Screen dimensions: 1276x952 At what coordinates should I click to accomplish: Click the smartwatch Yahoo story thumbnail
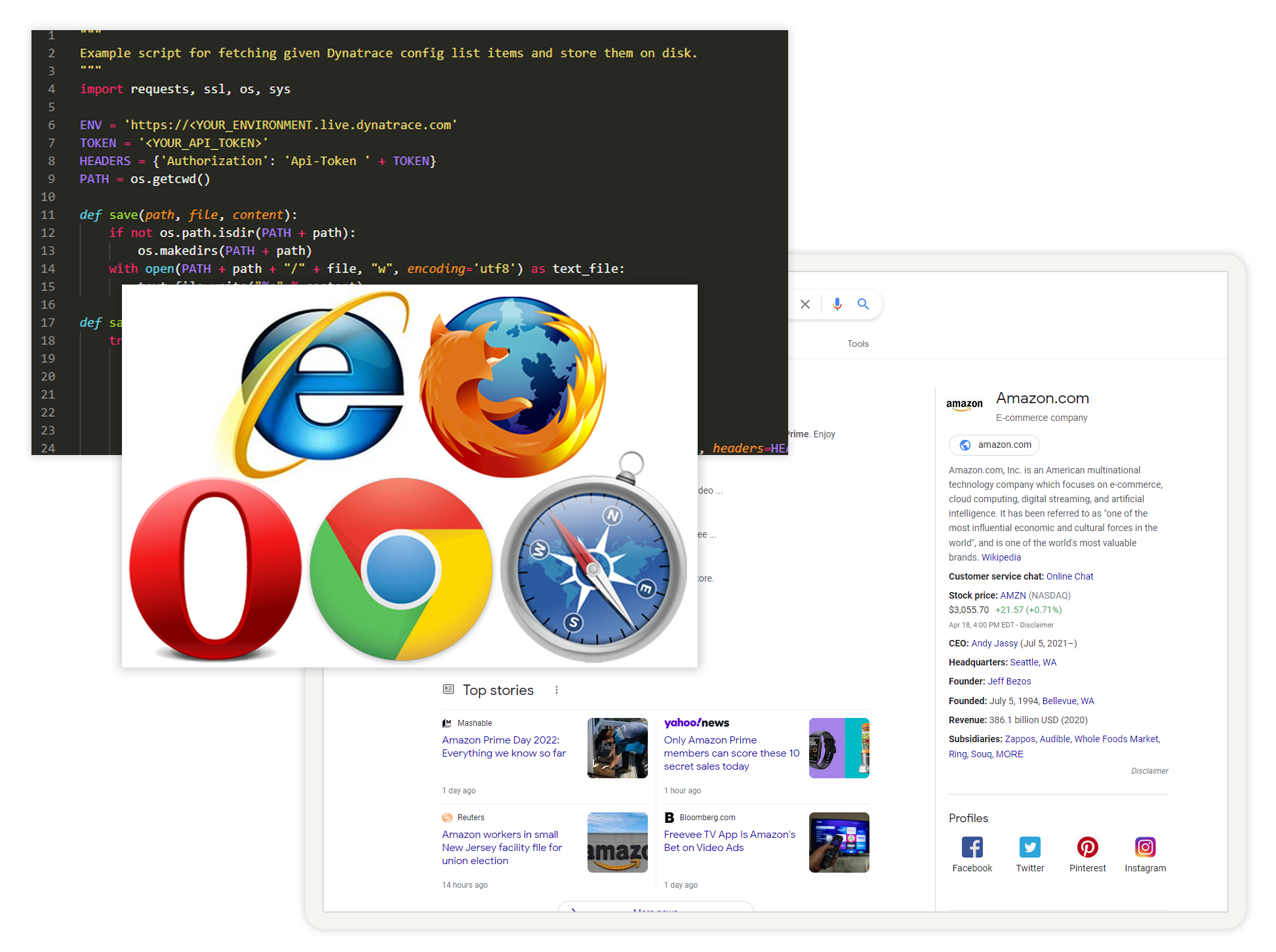pos(839,748)
